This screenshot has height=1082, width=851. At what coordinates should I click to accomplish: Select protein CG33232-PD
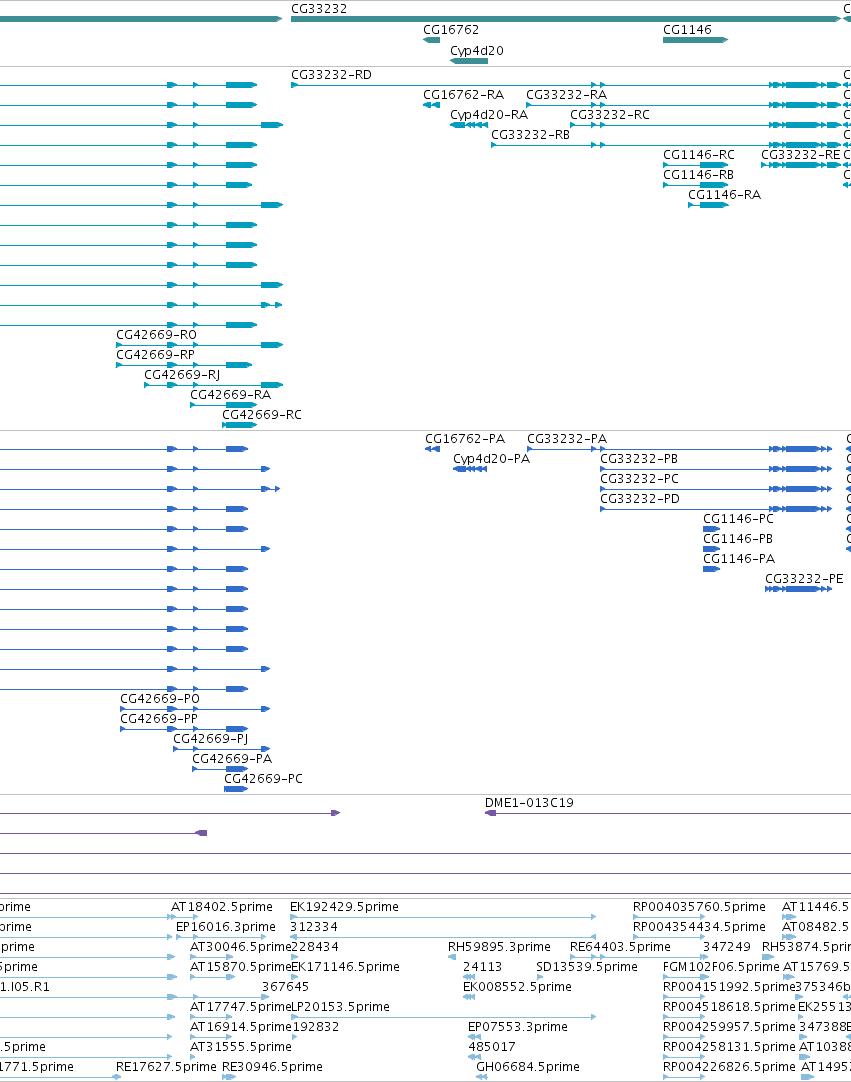click(640, 499)
